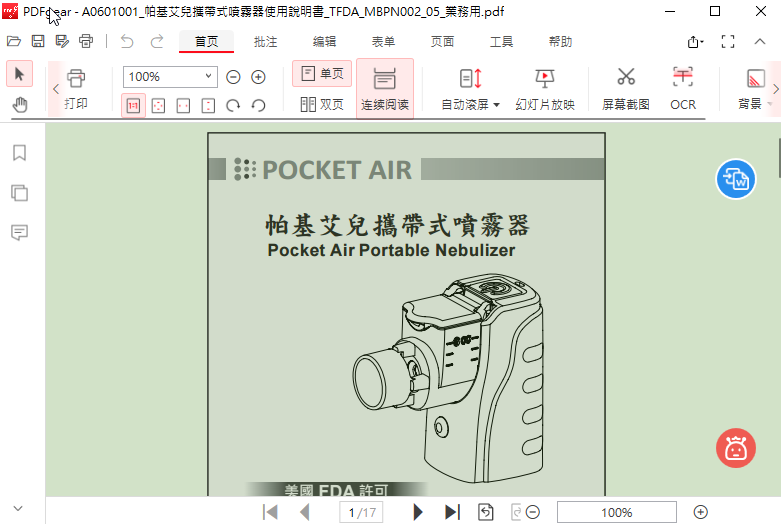Open page thumbnails panel

[19, 193]
